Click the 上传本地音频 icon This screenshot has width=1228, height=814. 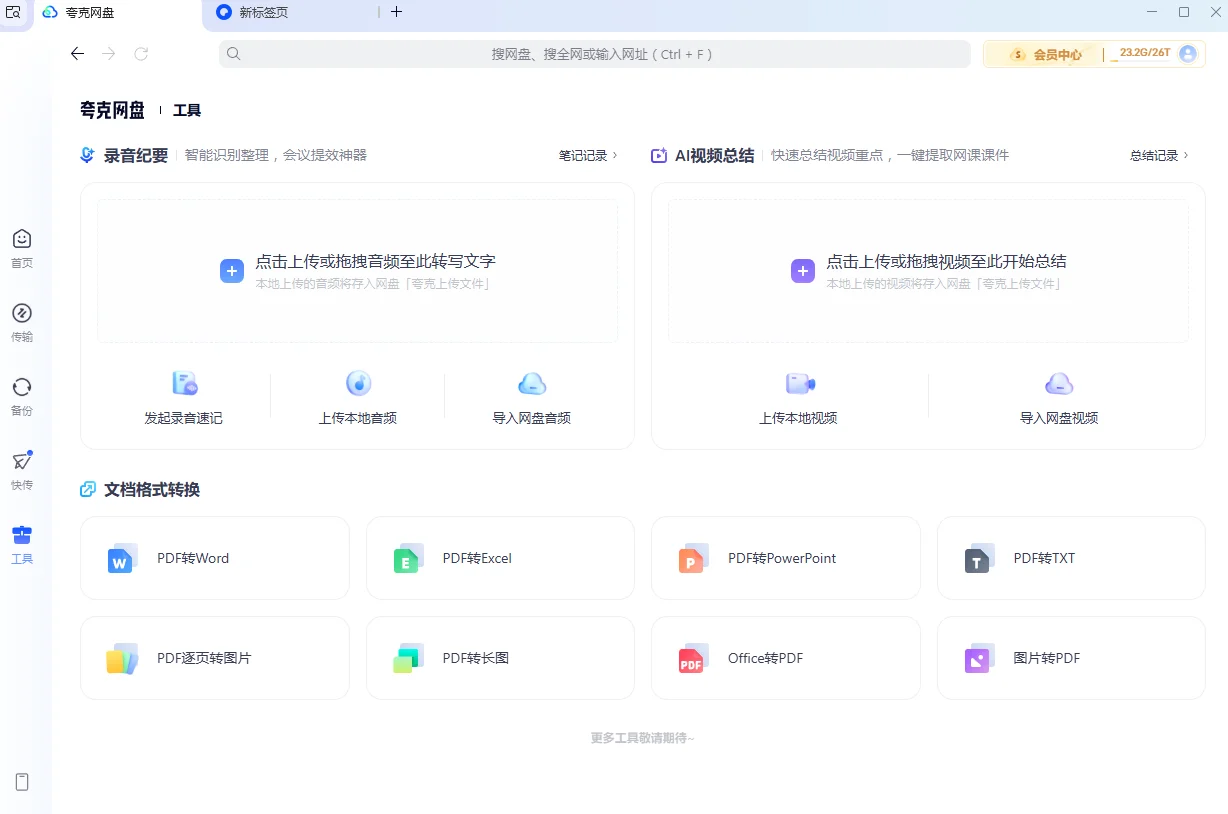click(358, 383)
